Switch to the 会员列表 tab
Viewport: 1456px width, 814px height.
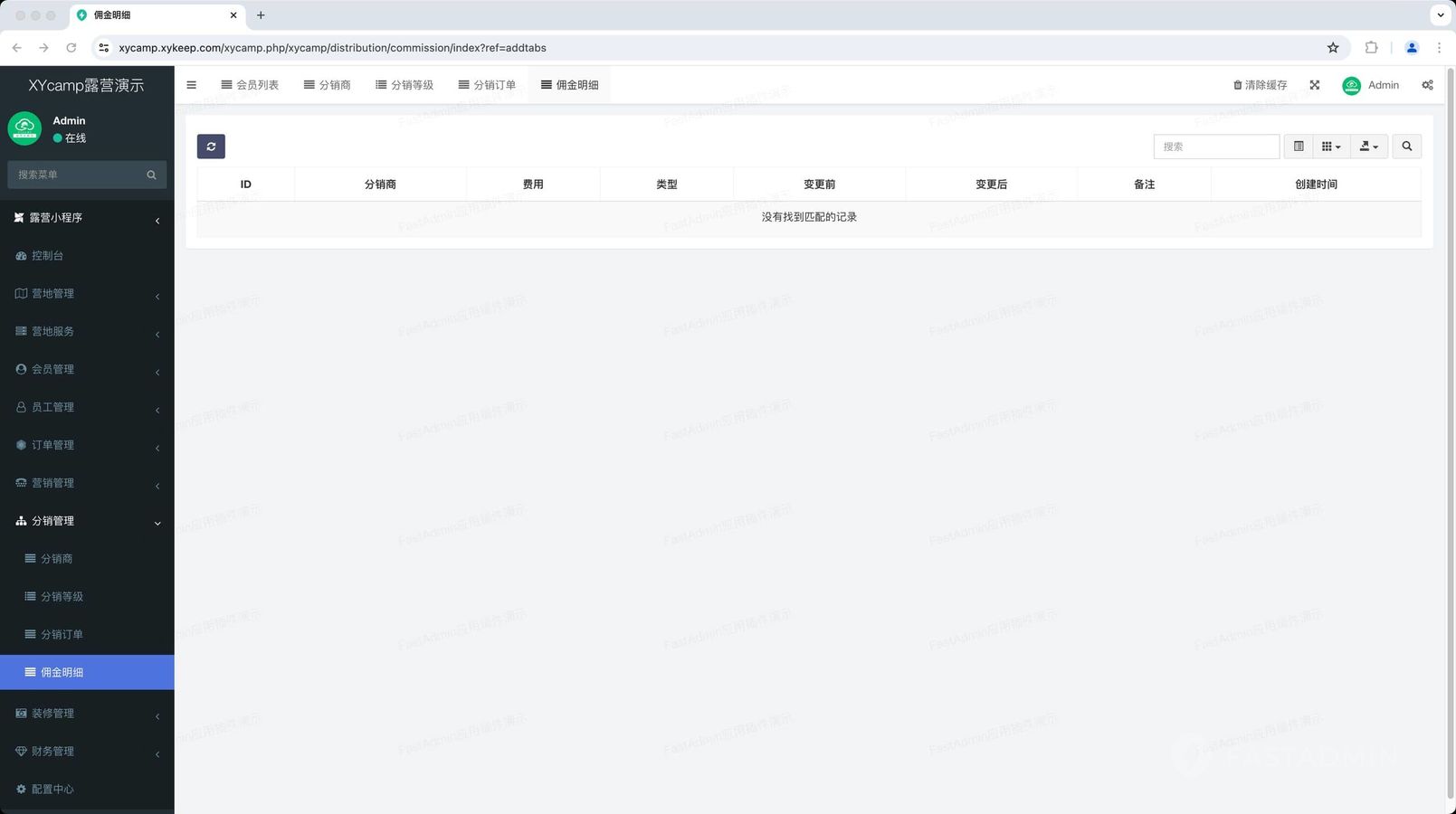point(250,85)
